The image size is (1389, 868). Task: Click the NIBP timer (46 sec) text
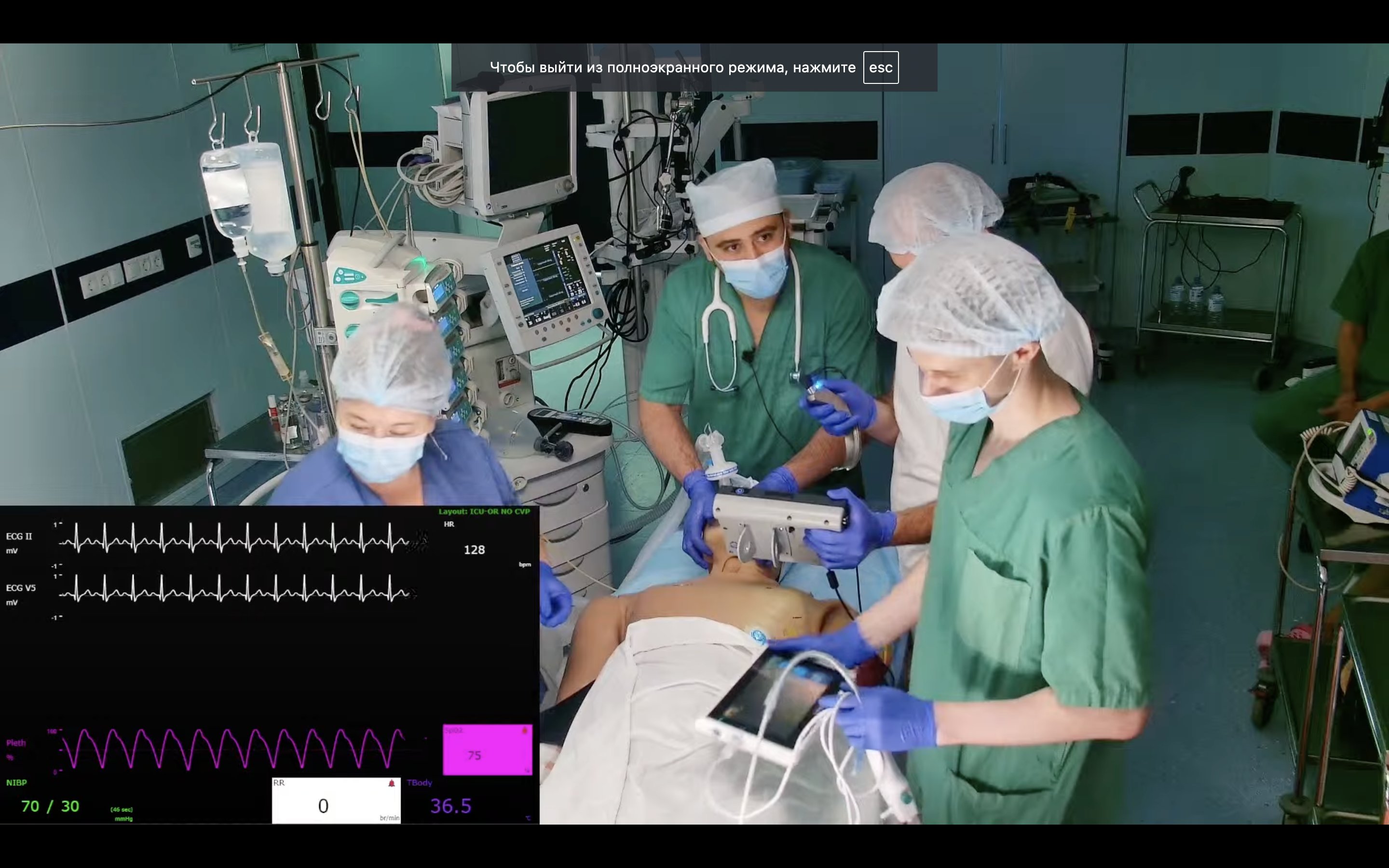pos(121,810)
